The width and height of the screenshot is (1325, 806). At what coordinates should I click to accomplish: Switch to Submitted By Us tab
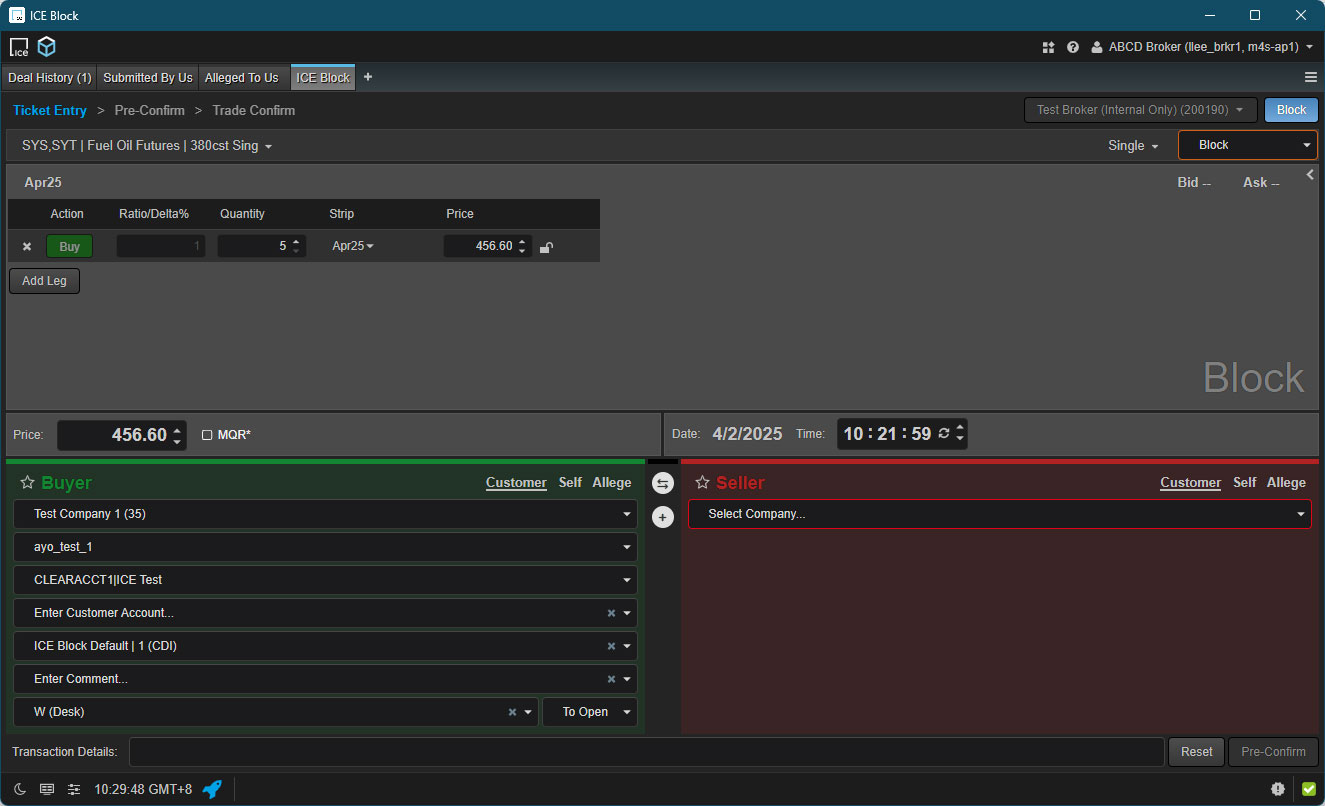tap(148, 77)
